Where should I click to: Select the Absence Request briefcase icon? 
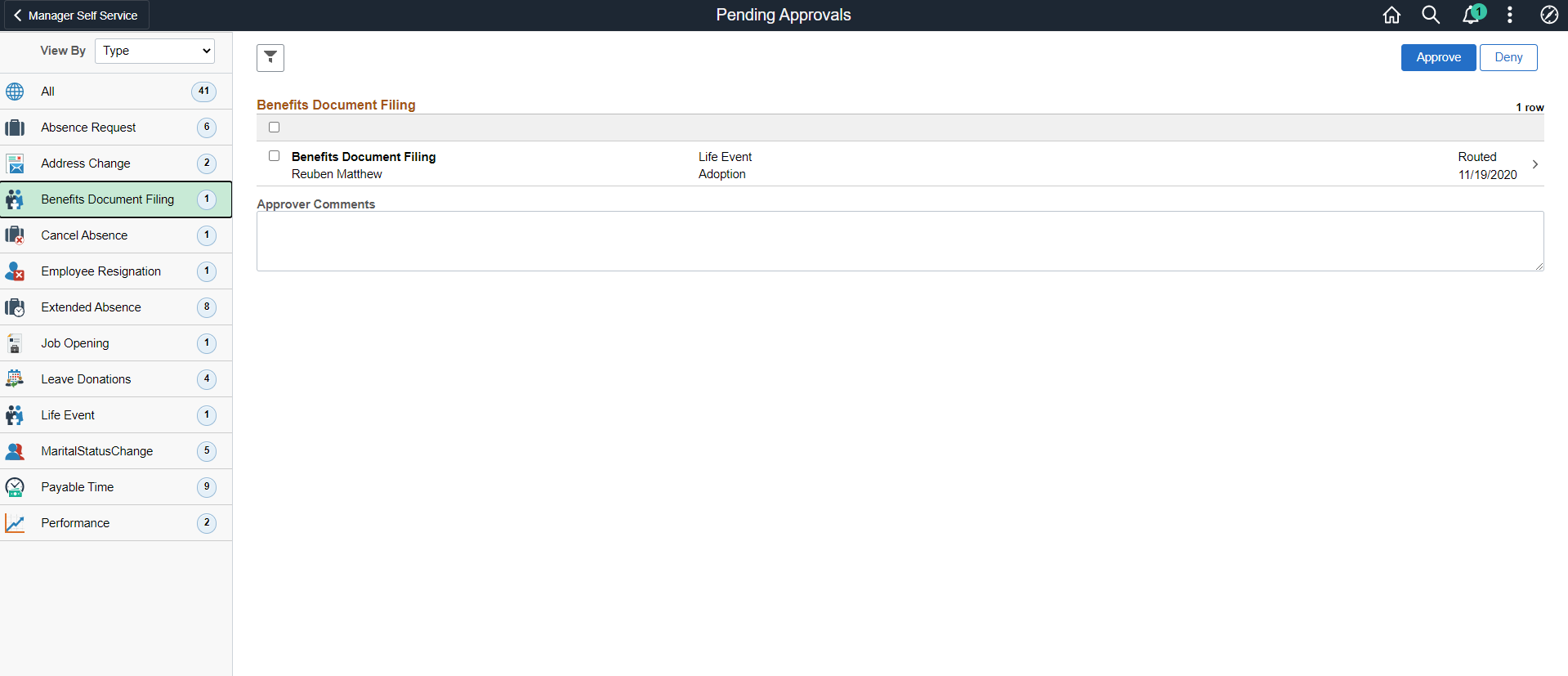coord(15,128)
